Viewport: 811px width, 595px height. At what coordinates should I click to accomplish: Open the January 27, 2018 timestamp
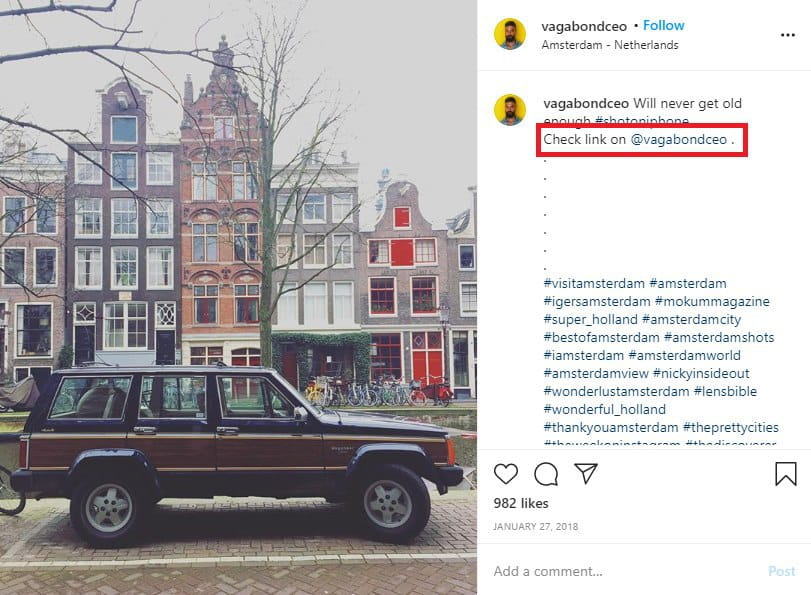pos(536,527)
